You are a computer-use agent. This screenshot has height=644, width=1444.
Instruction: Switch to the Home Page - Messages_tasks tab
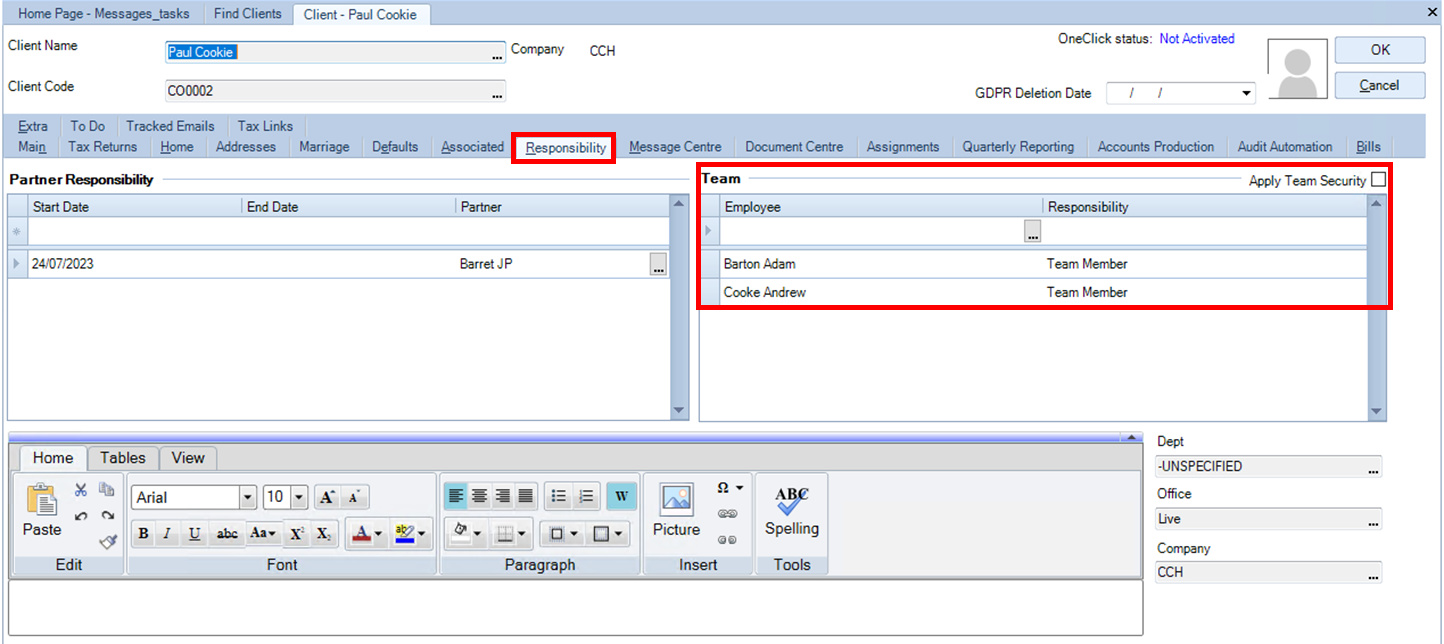pyautogui.click(x=106, y=13)
